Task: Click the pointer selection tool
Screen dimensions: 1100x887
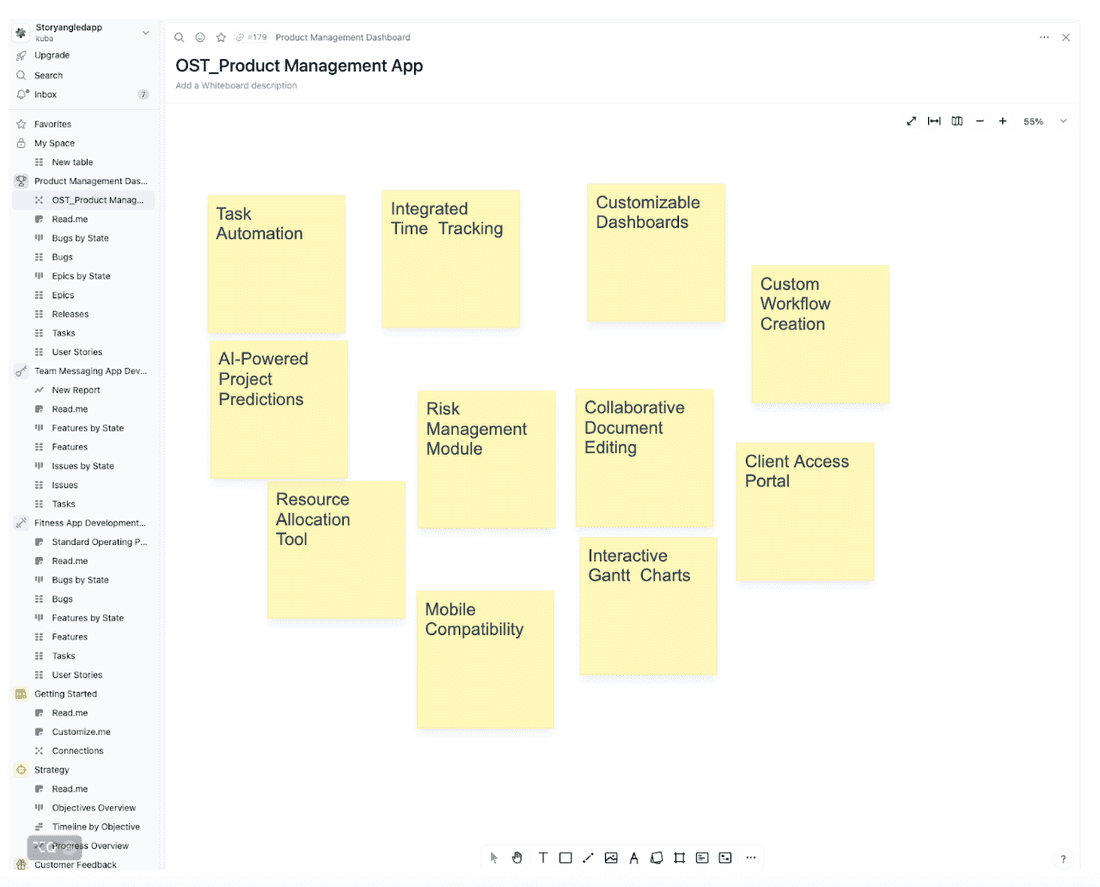Action: pyautogui.click(x=494, y=858)
